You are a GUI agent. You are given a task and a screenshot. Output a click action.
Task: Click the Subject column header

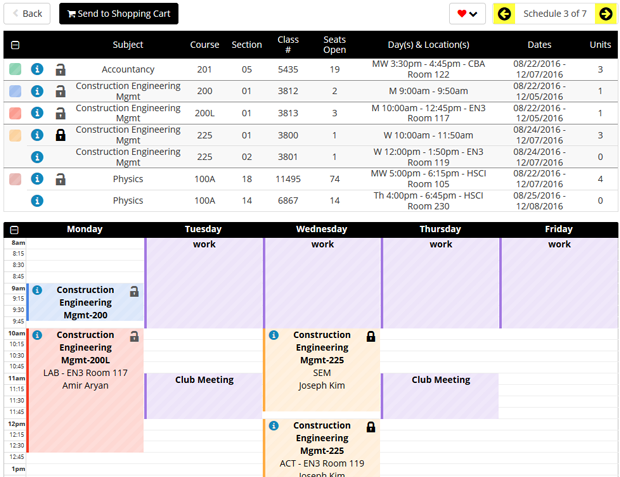coord(128,45)
